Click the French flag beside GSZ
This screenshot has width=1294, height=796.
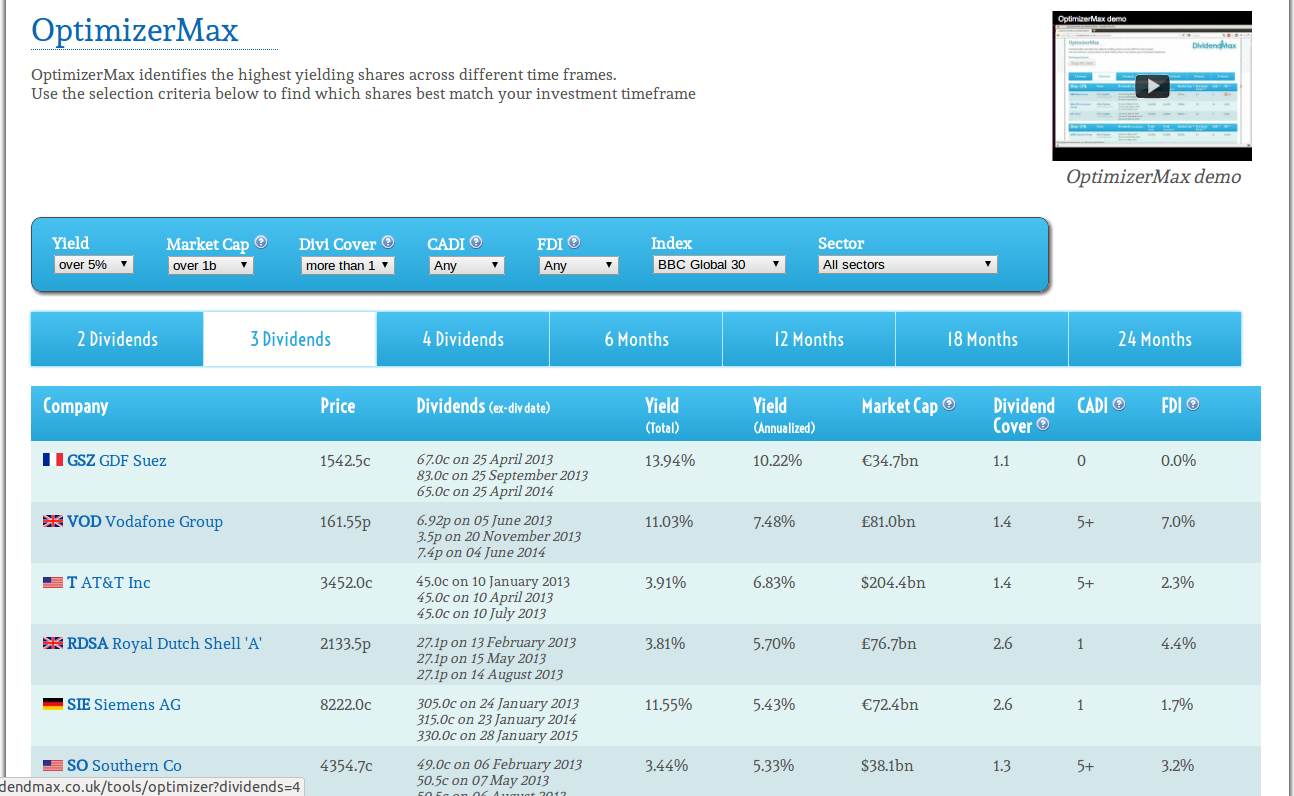point(53,460)
